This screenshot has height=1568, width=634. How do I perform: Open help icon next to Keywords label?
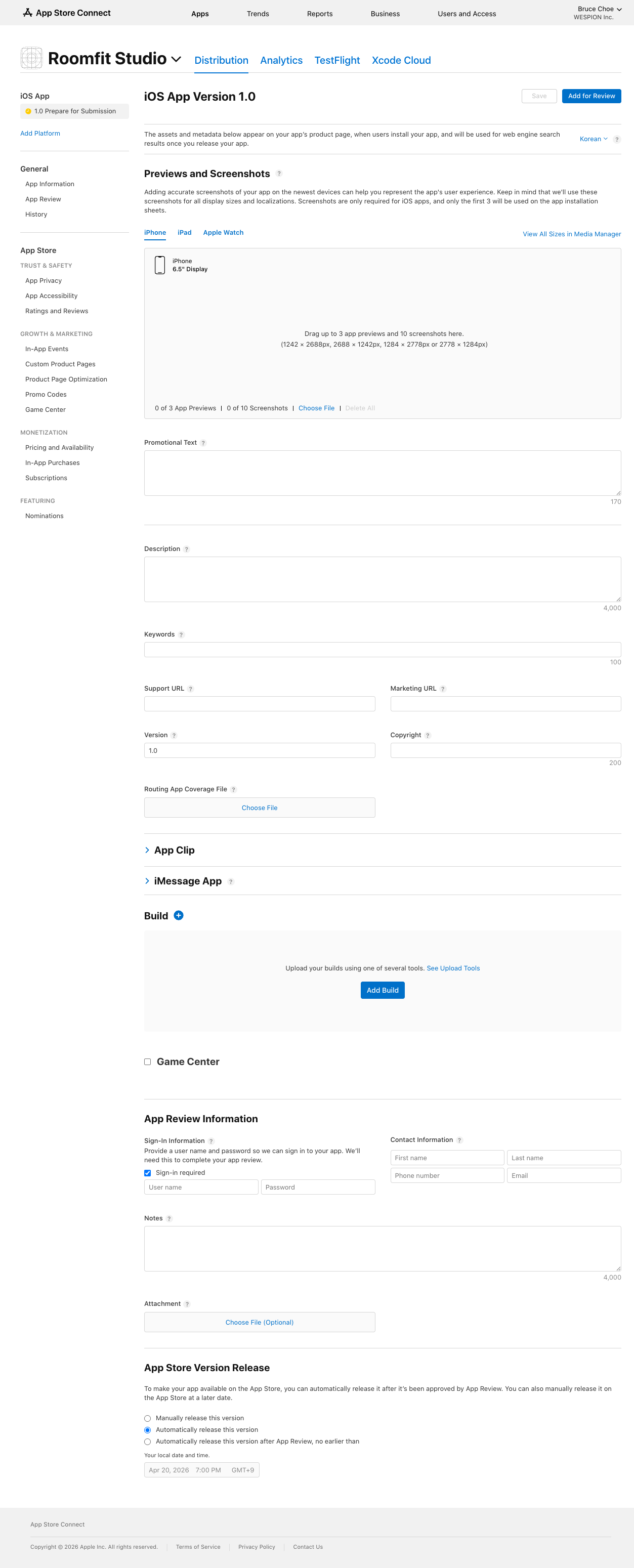pos(181,635)
